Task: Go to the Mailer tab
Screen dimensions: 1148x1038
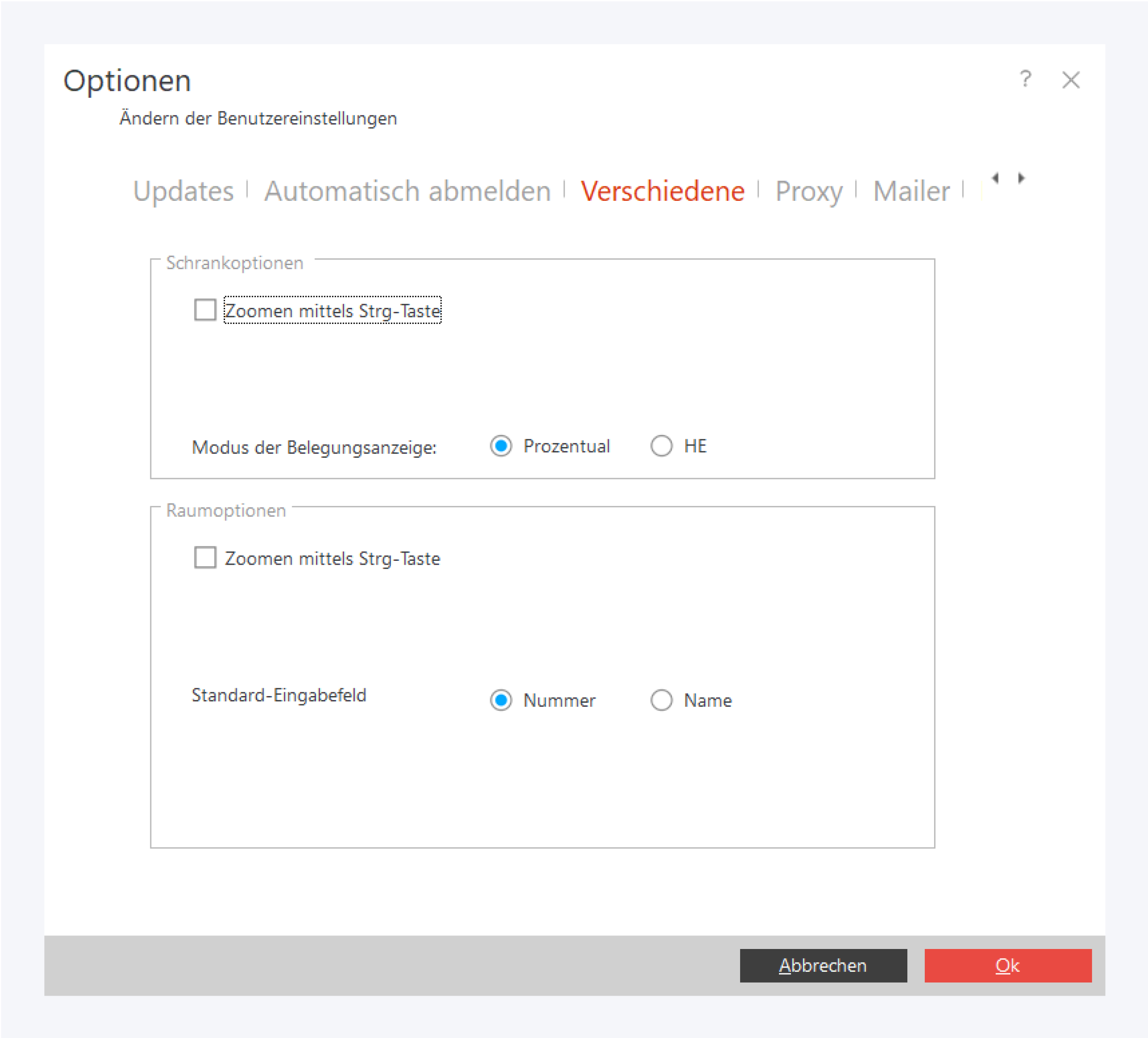Action: pos(911,191)
